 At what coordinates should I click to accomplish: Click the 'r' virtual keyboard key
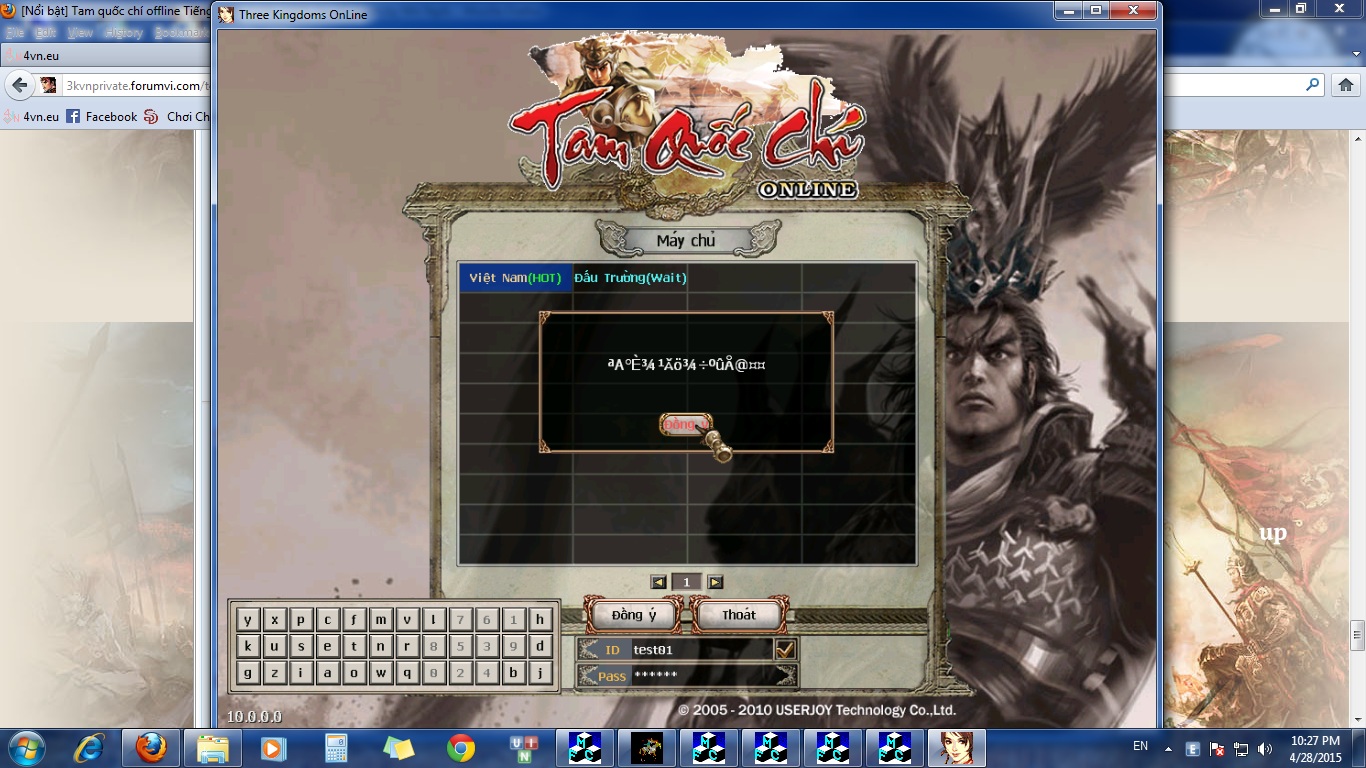tap(407, 646)
